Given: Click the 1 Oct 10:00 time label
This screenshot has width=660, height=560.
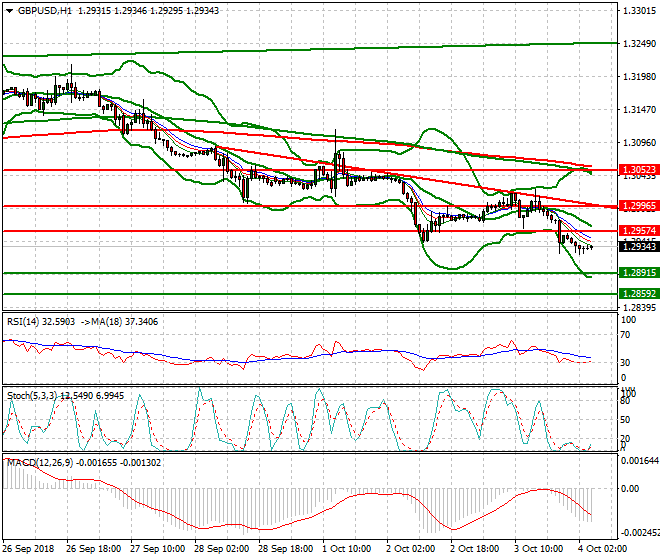Looking at the screenshot, I should pyautogui.click(x=347, y=549).
